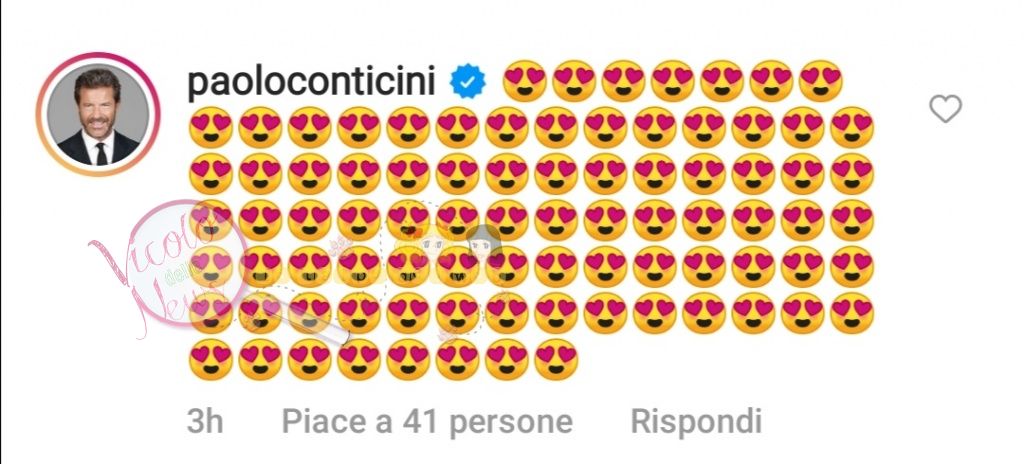Image resolution: width=1024 pixels, height=464 pixels.
Task: Open the 'Piace a 41 persone' likes list
Action: click(x=427, y=422)
